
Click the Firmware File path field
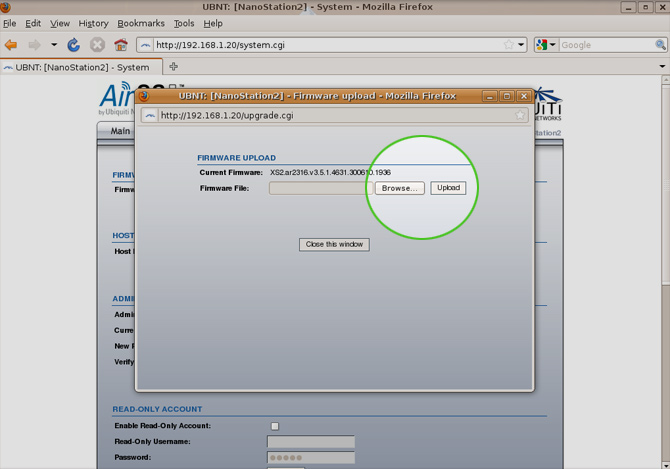click(321, 188)
